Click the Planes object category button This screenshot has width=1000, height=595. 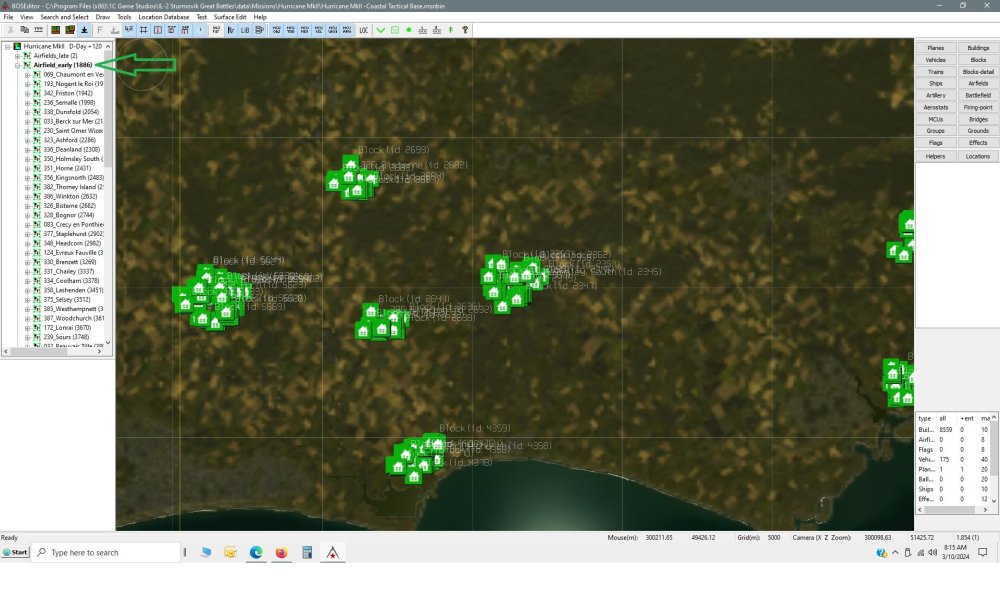[935, 48]
